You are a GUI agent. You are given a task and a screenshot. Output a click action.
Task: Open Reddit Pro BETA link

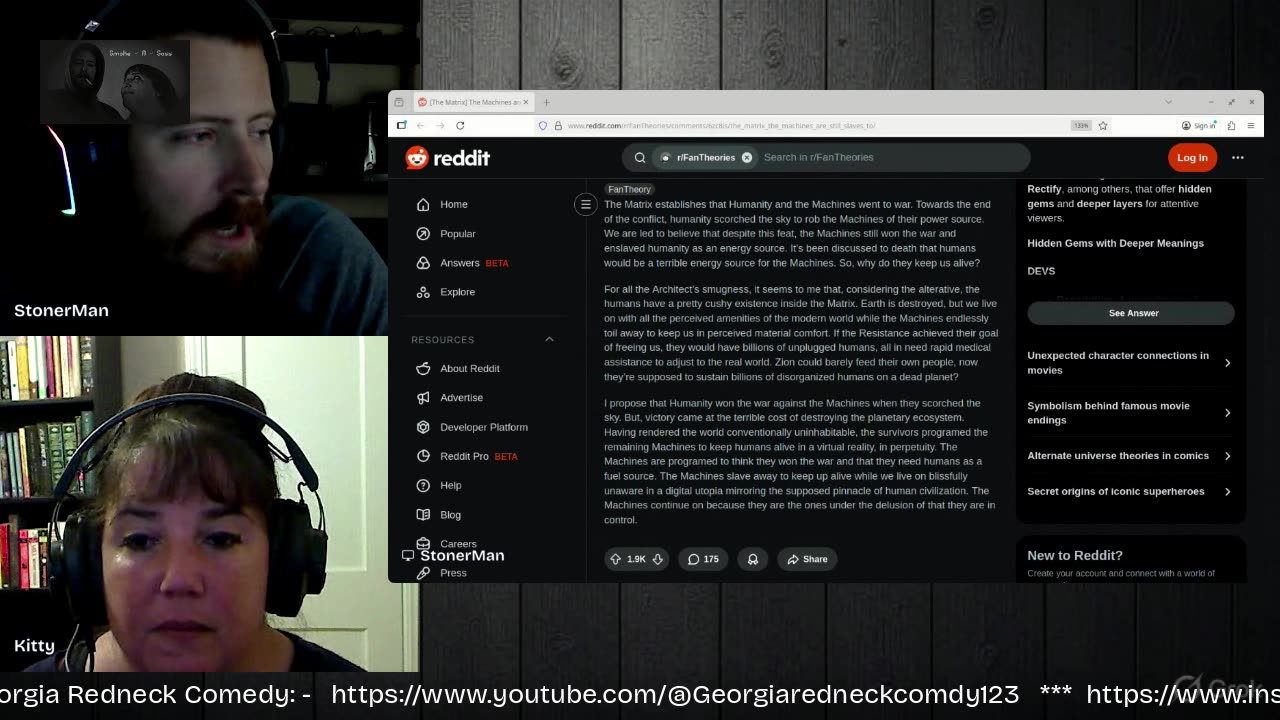(478, 456)
